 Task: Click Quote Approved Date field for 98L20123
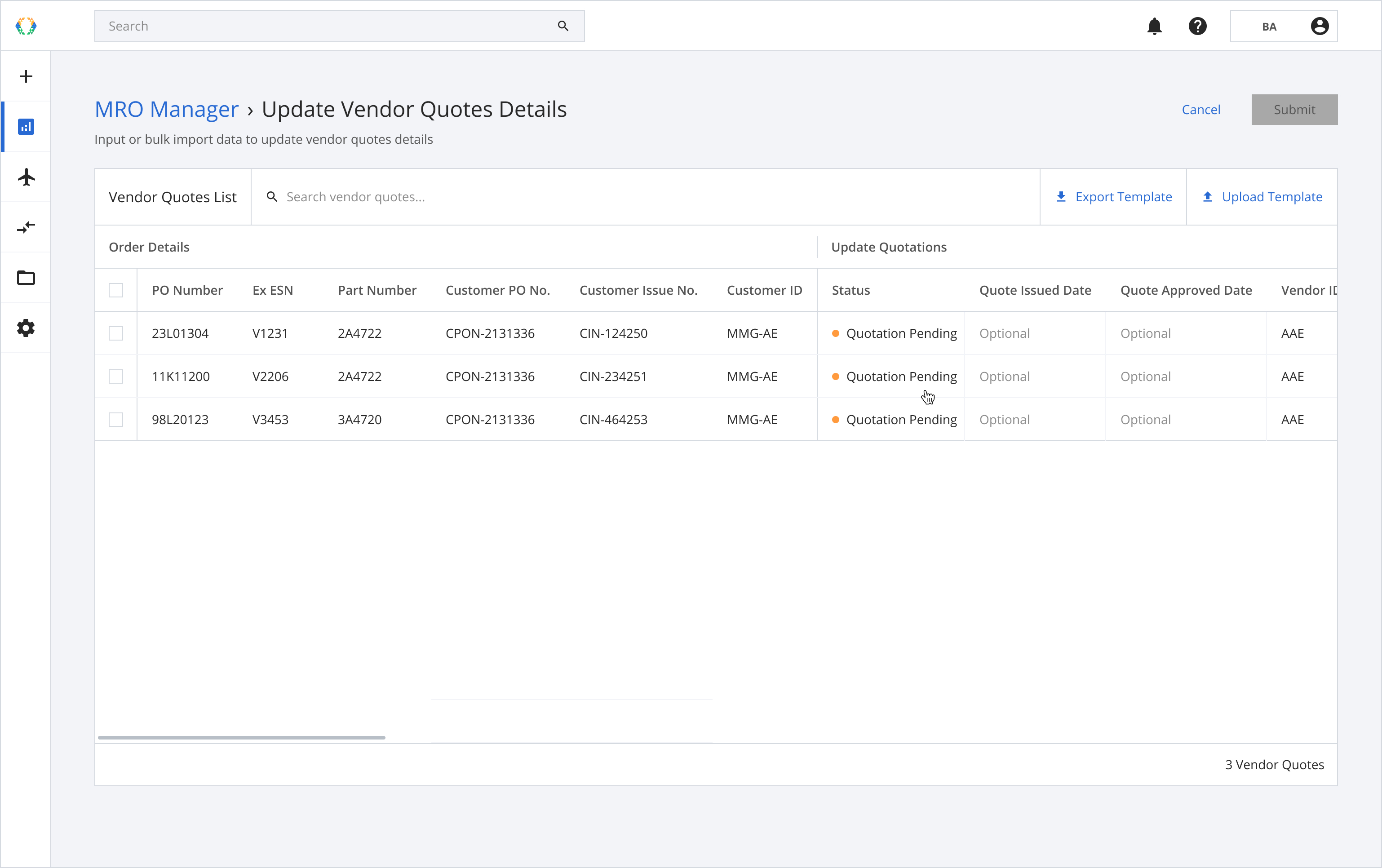(x=1186, y=420)
